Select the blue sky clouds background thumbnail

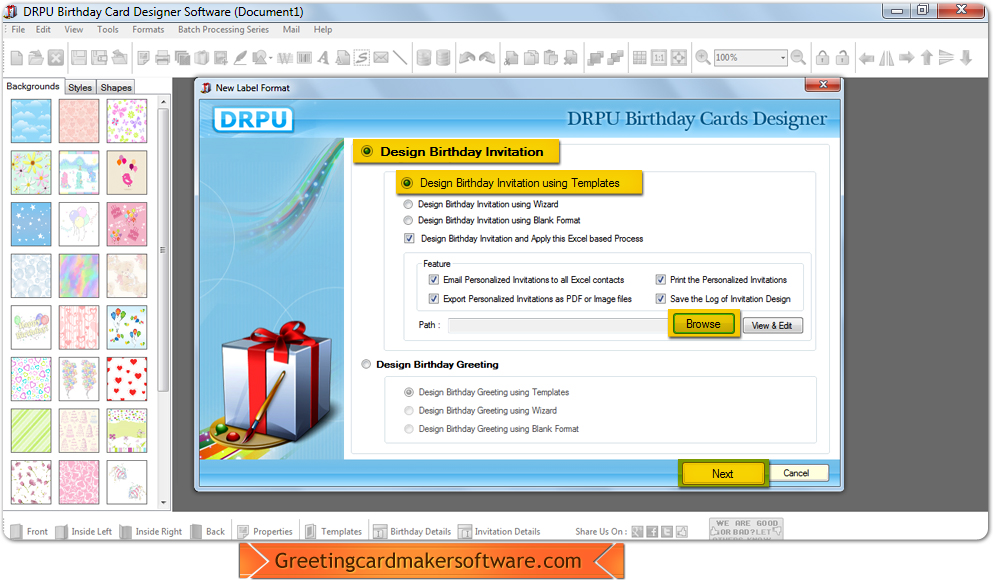coord(31,121)
